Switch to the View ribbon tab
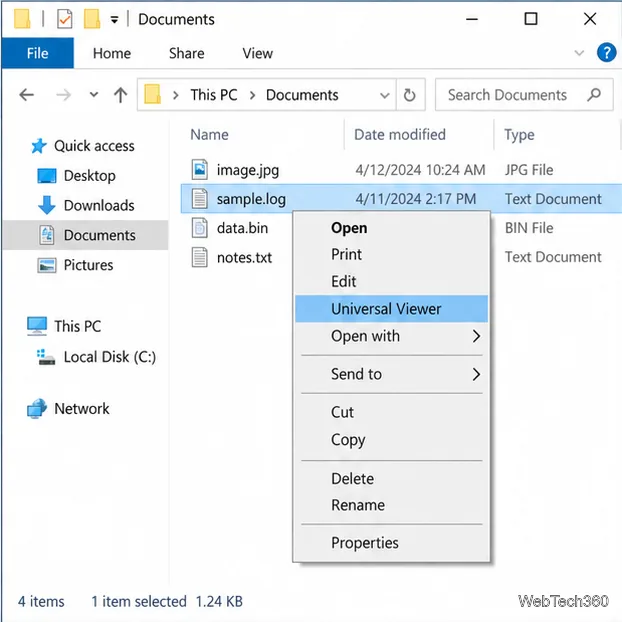 (258, 53)
